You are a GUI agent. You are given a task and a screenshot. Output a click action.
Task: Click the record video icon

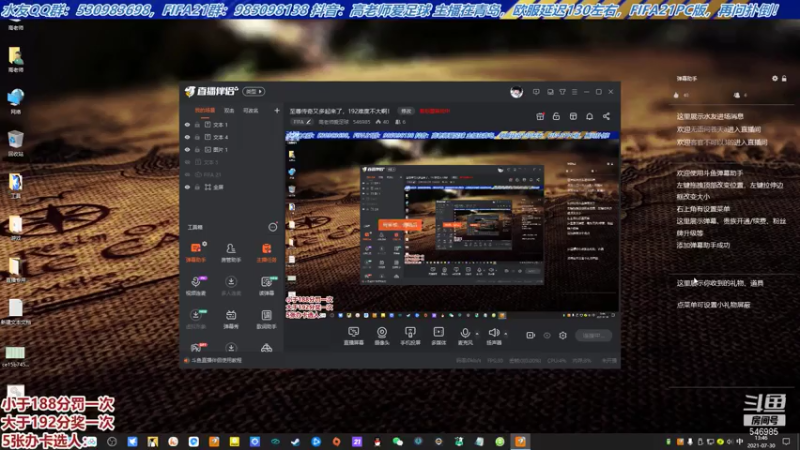tap(531, 335)
